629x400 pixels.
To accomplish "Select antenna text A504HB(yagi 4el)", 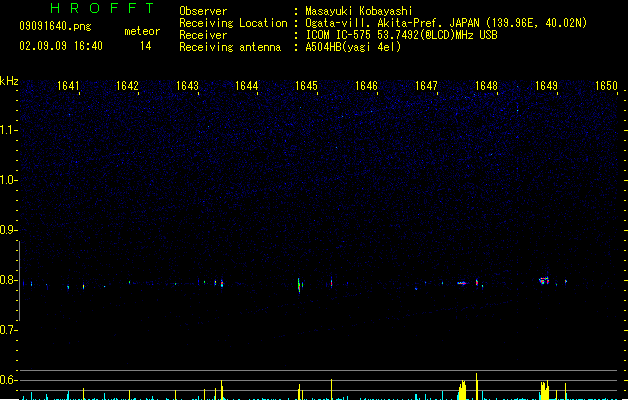I will click(353, 47).
